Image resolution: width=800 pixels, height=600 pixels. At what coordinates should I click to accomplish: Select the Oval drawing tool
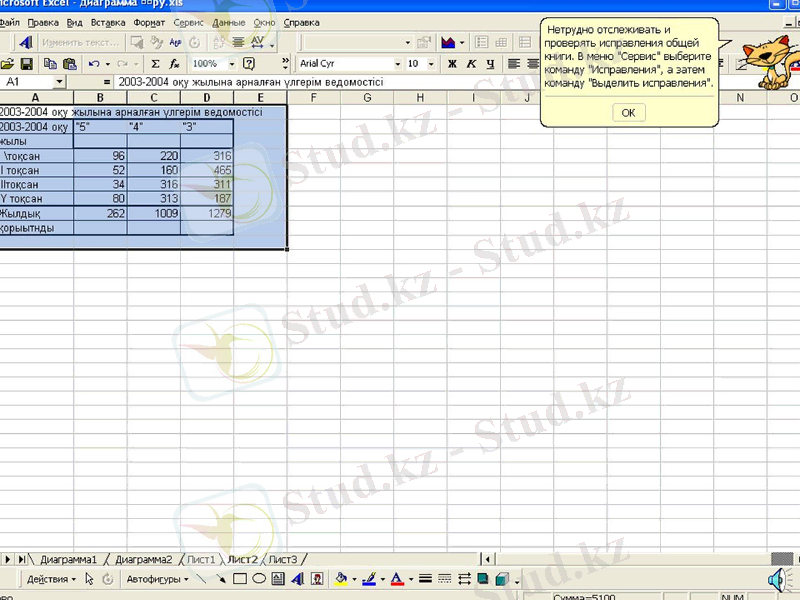[x=259, y=578]
